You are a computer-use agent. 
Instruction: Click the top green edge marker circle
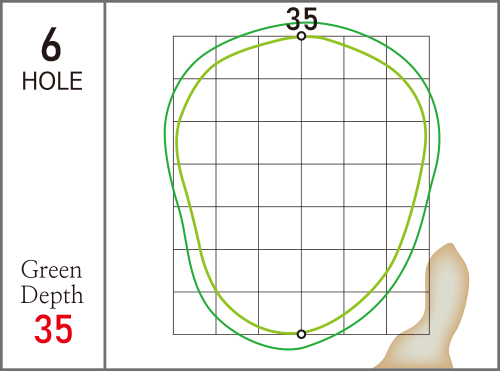point(301,36)
